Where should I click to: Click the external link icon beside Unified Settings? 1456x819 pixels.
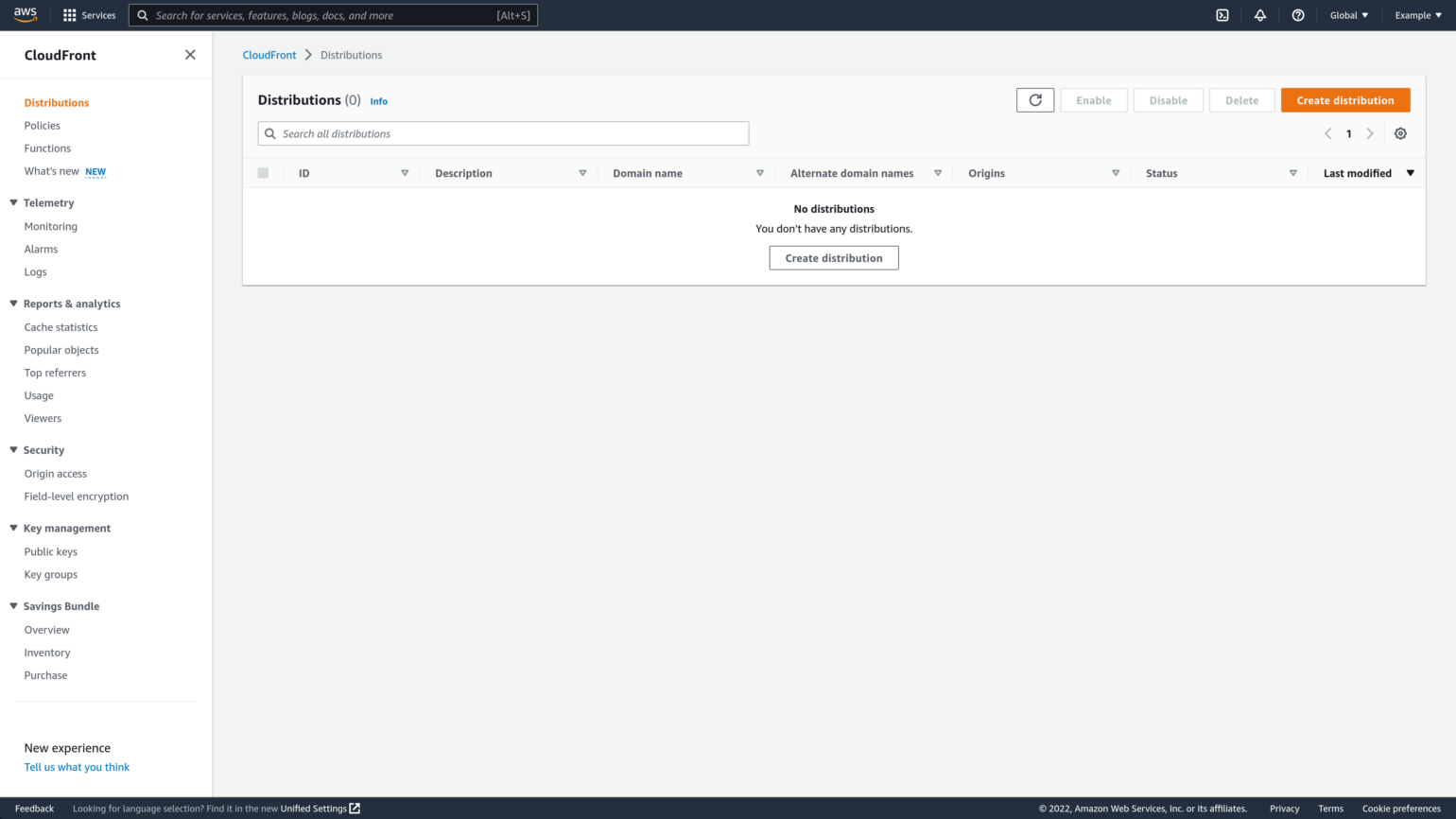pyautogui.click(x=355, y=809)
